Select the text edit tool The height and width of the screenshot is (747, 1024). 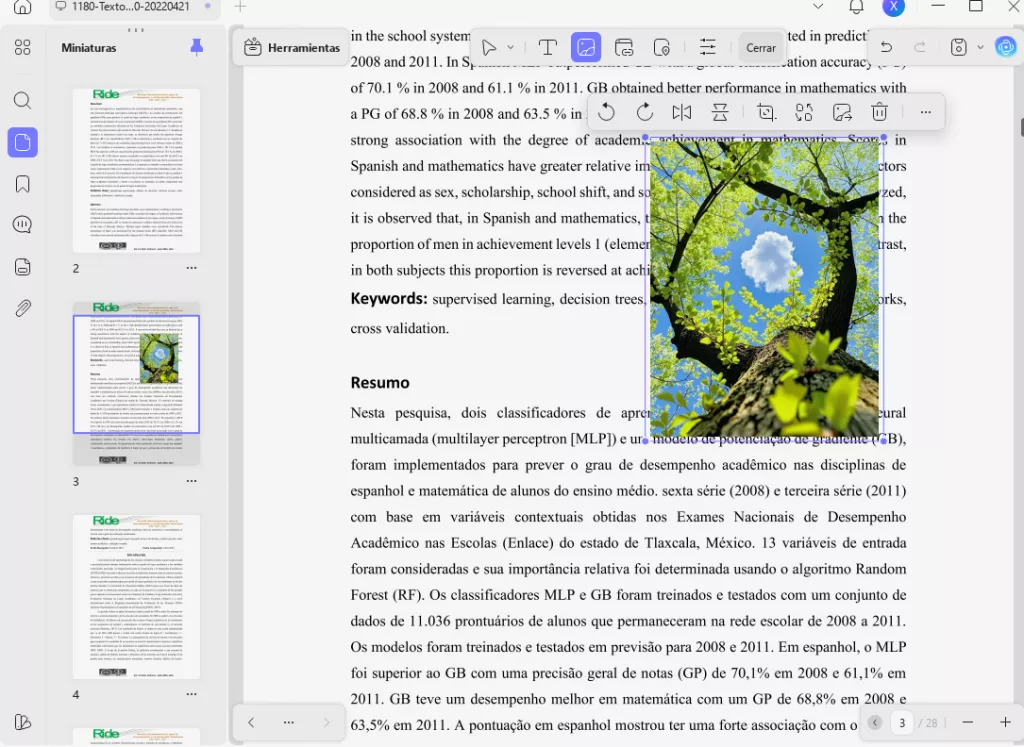547,47
